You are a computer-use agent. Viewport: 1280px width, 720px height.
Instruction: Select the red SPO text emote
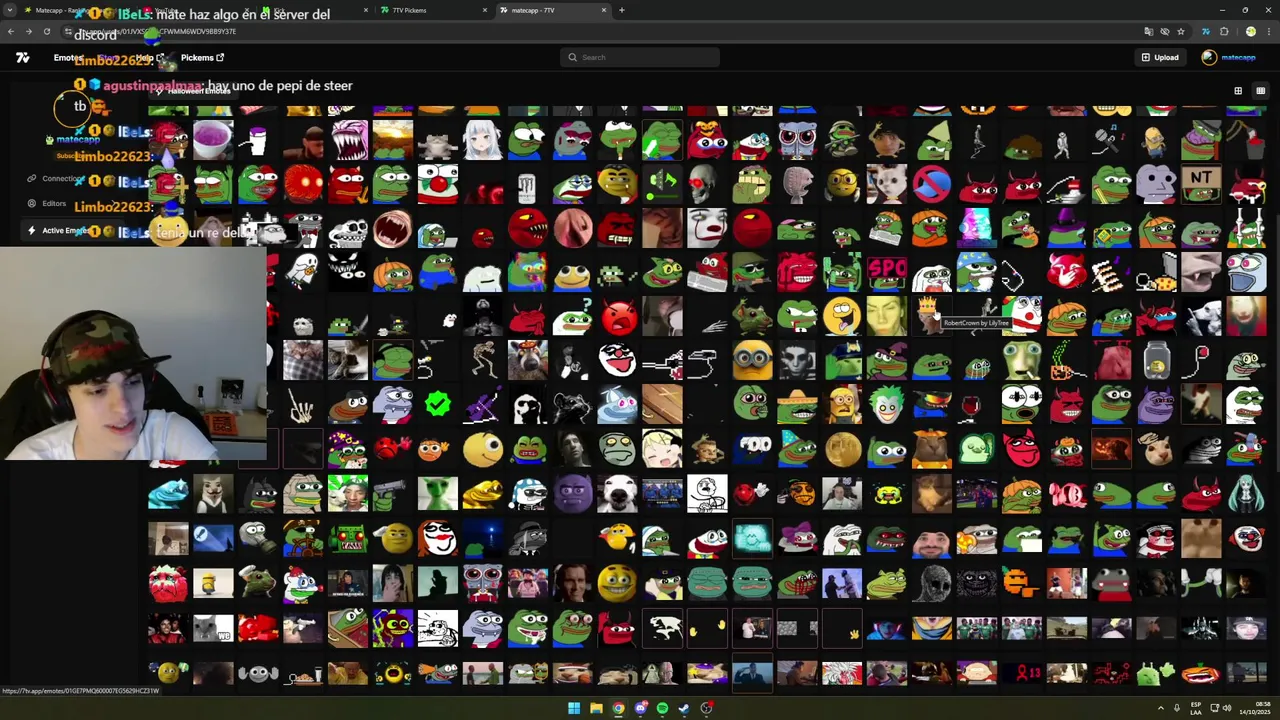(886, 270)
